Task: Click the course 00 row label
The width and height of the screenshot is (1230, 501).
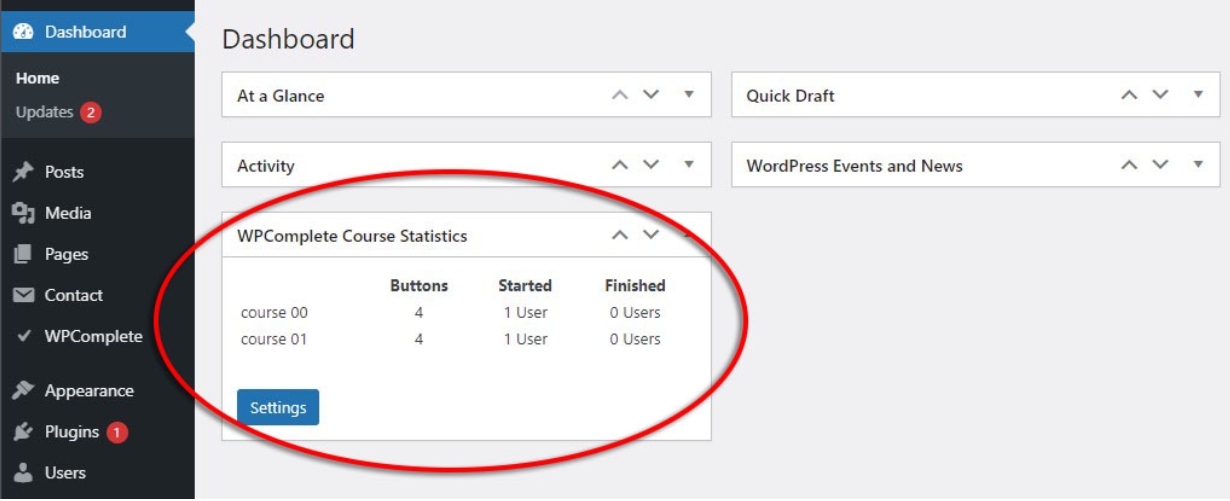Action: (x=274, y=312)
